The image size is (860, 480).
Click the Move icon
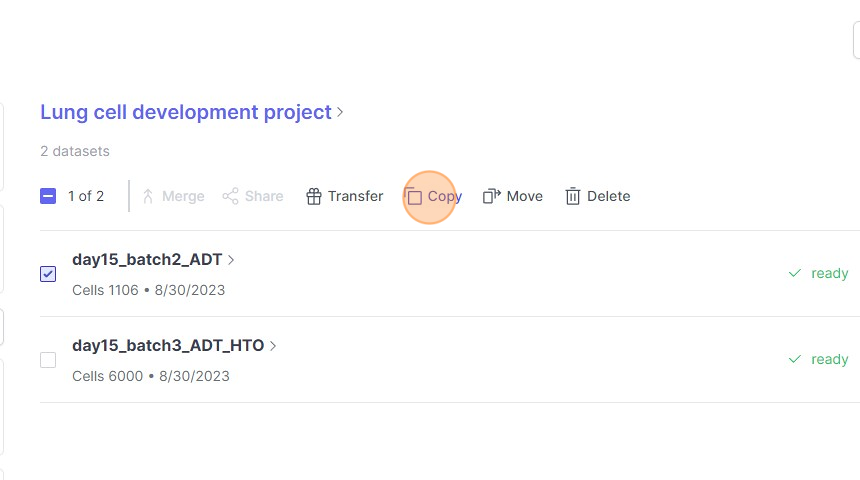coord(491,196)
